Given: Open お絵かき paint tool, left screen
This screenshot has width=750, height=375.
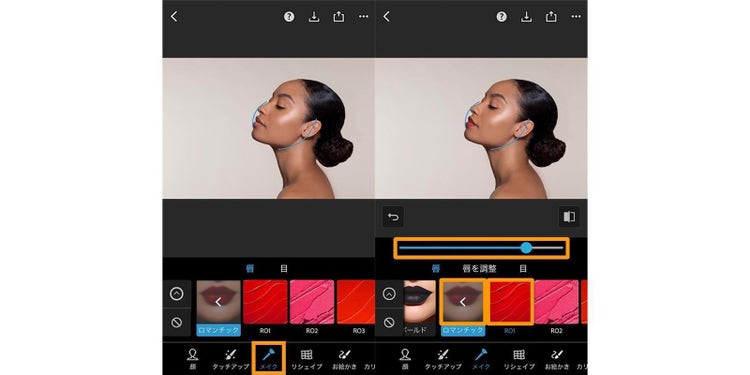Looking at the screenshot, I should pyautogui.click(x=344, y=359).
